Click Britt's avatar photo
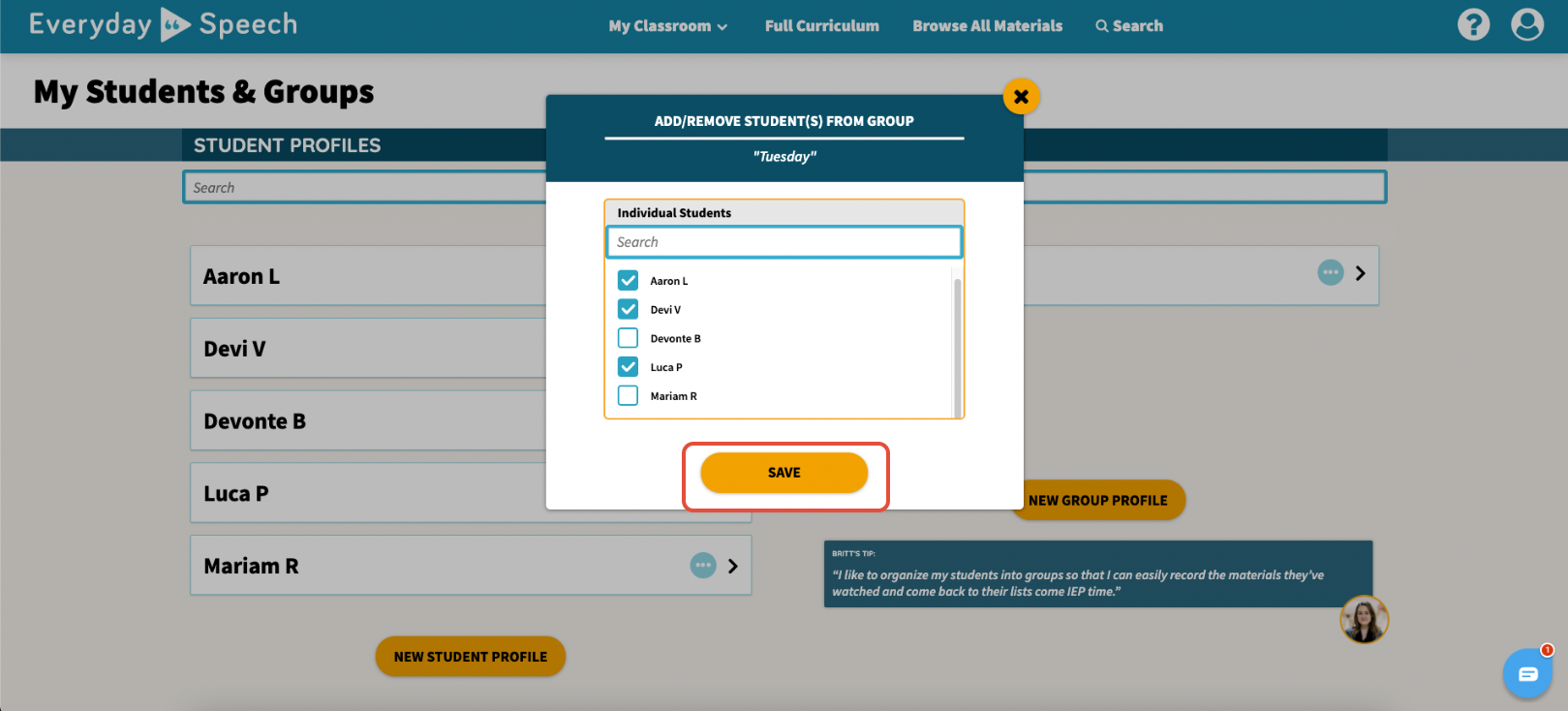Image resolution: width=1568 pixels, height=711 pixels. [x=1364, y=620]
